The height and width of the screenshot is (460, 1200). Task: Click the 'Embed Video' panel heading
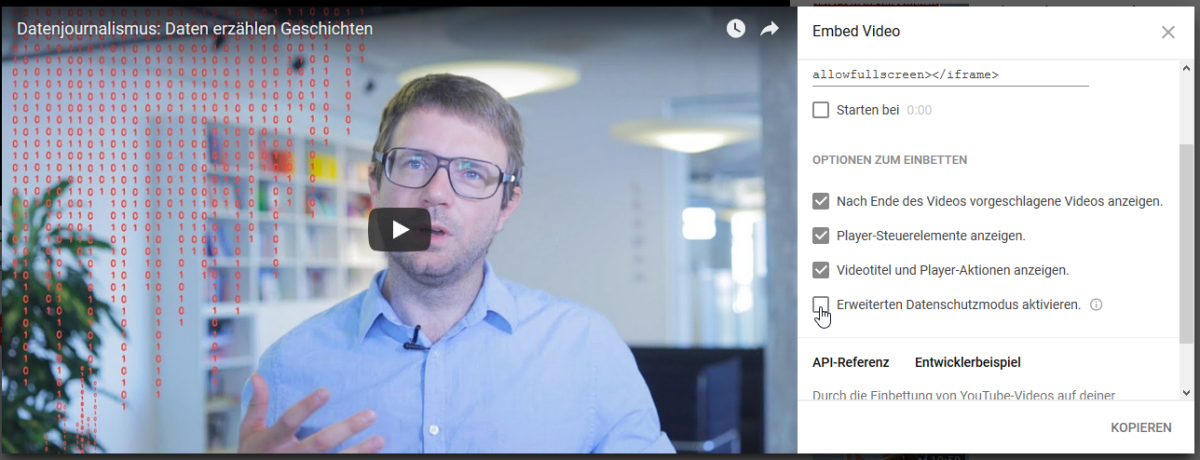coord(856,31)
